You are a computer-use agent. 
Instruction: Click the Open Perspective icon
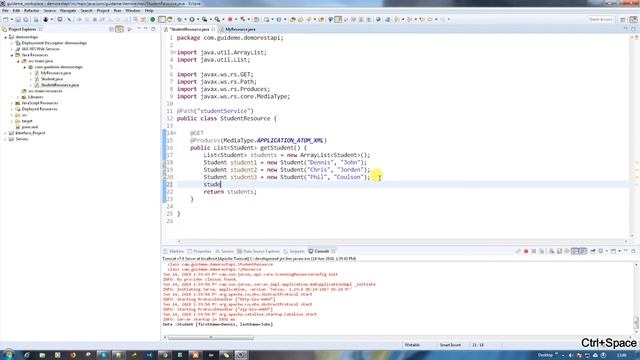[623, 20]
